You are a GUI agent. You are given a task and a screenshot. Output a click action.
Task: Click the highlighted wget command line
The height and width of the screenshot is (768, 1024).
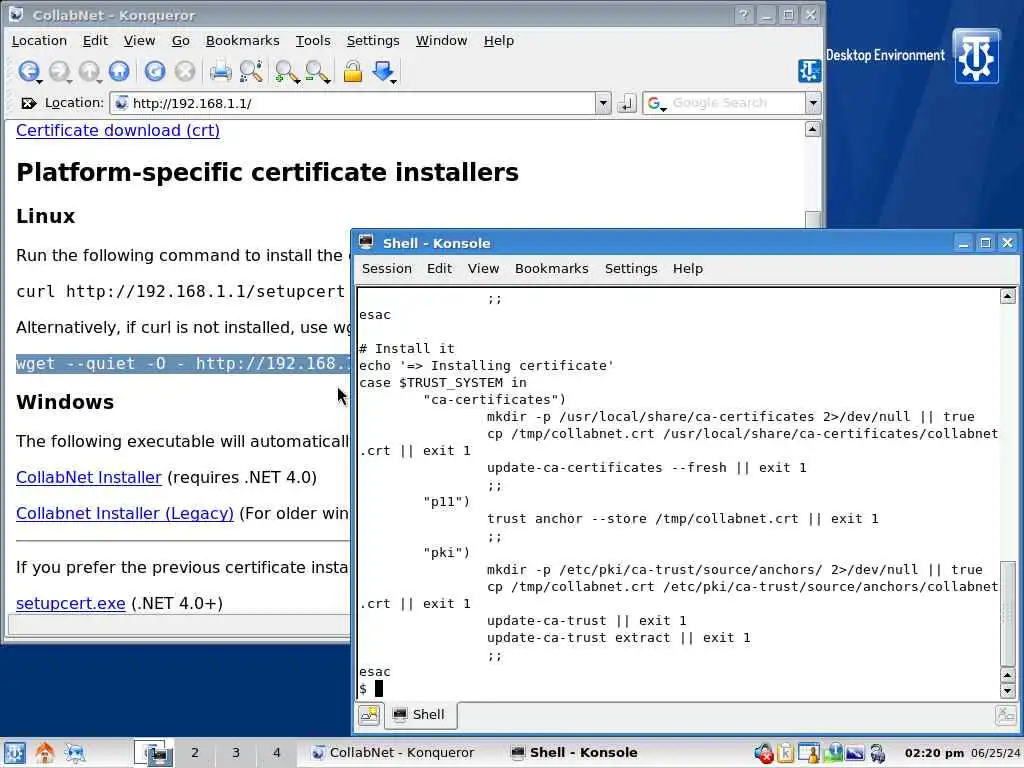[x=183, y=364]
